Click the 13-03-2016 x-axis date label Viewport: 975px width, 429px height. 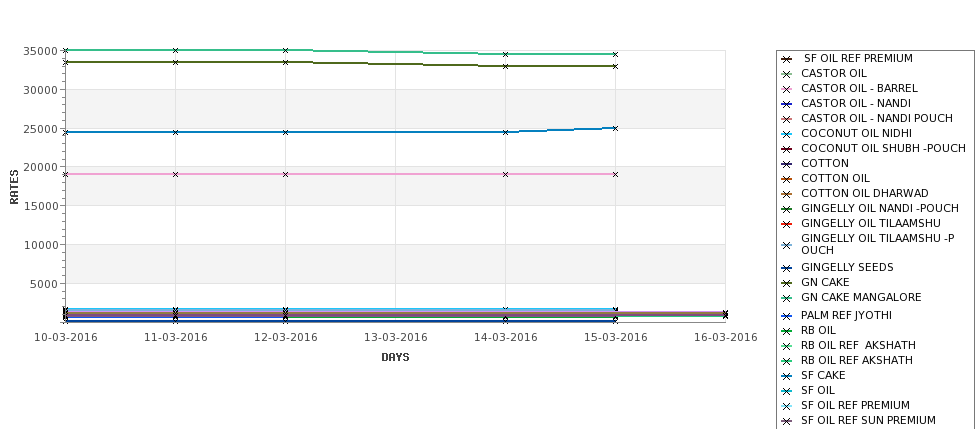coord(395,338)
